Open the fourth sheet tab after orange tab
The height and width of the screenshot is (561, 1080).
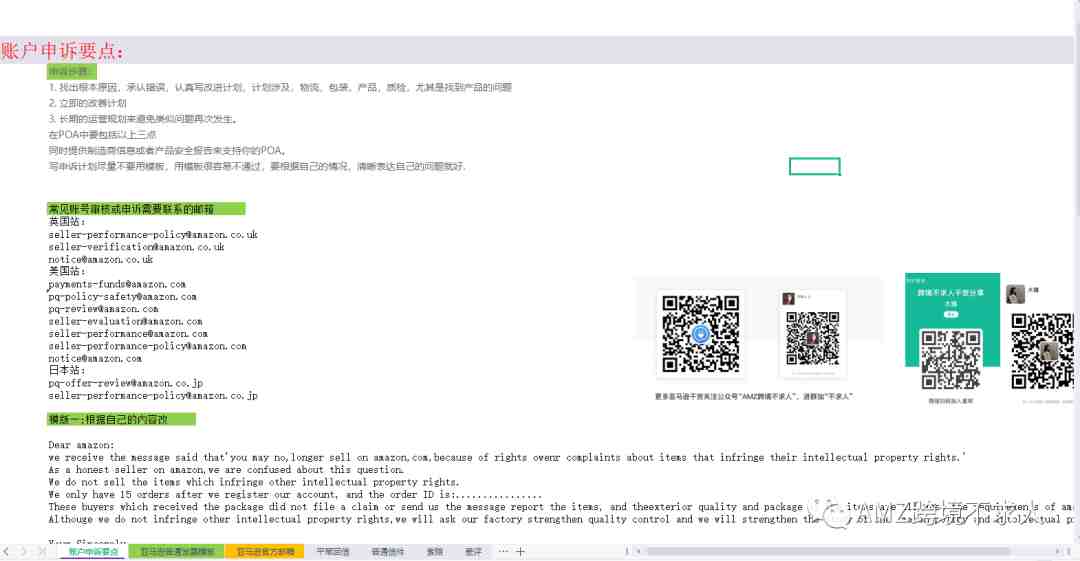tap(473, 552)
